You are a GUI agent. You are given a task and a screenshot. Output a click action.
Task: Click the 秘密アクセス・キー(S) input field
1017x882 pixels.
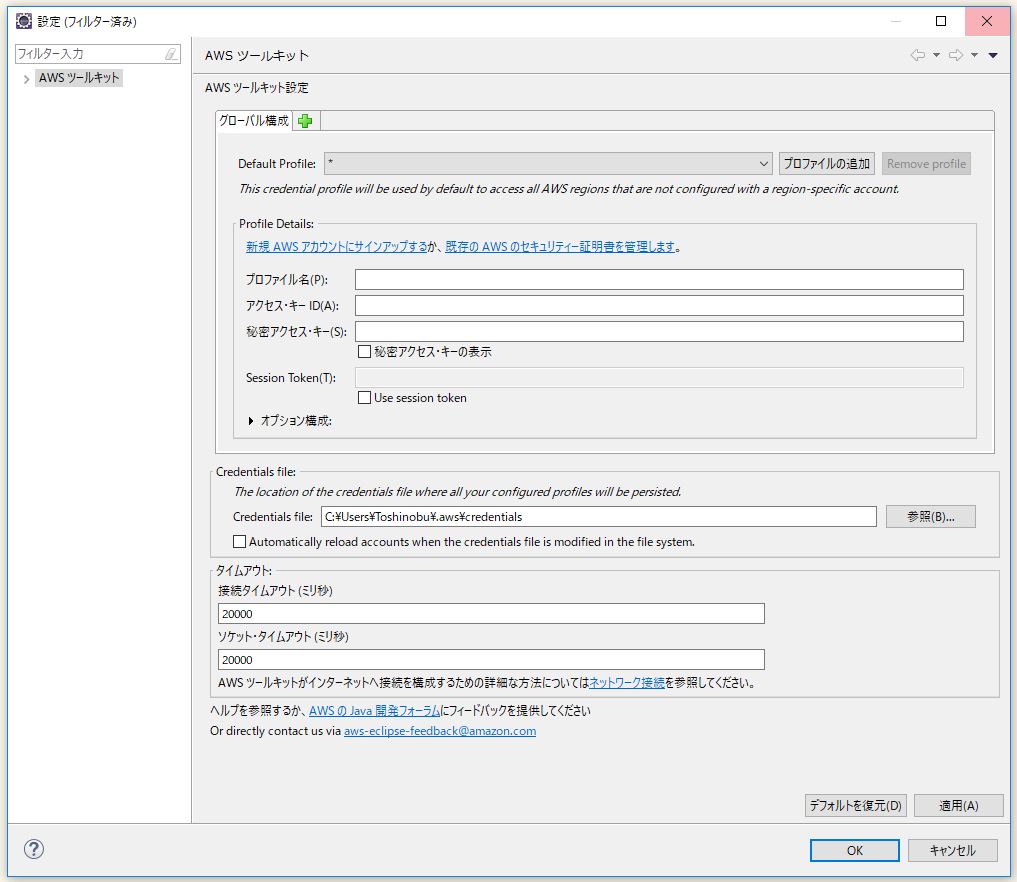click(659, 331)
